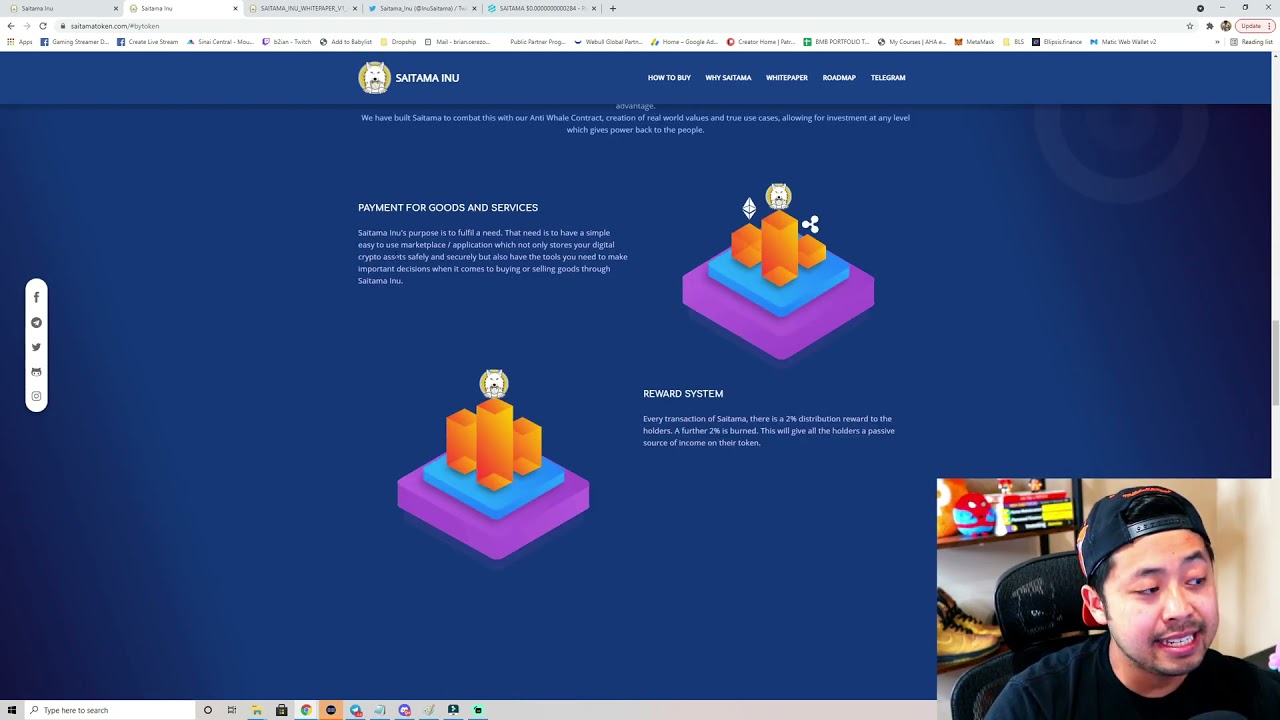Viewport: 1280px width, 720px height.
Task: Open WHITEPAPER nav item
Action: (787, 78)
